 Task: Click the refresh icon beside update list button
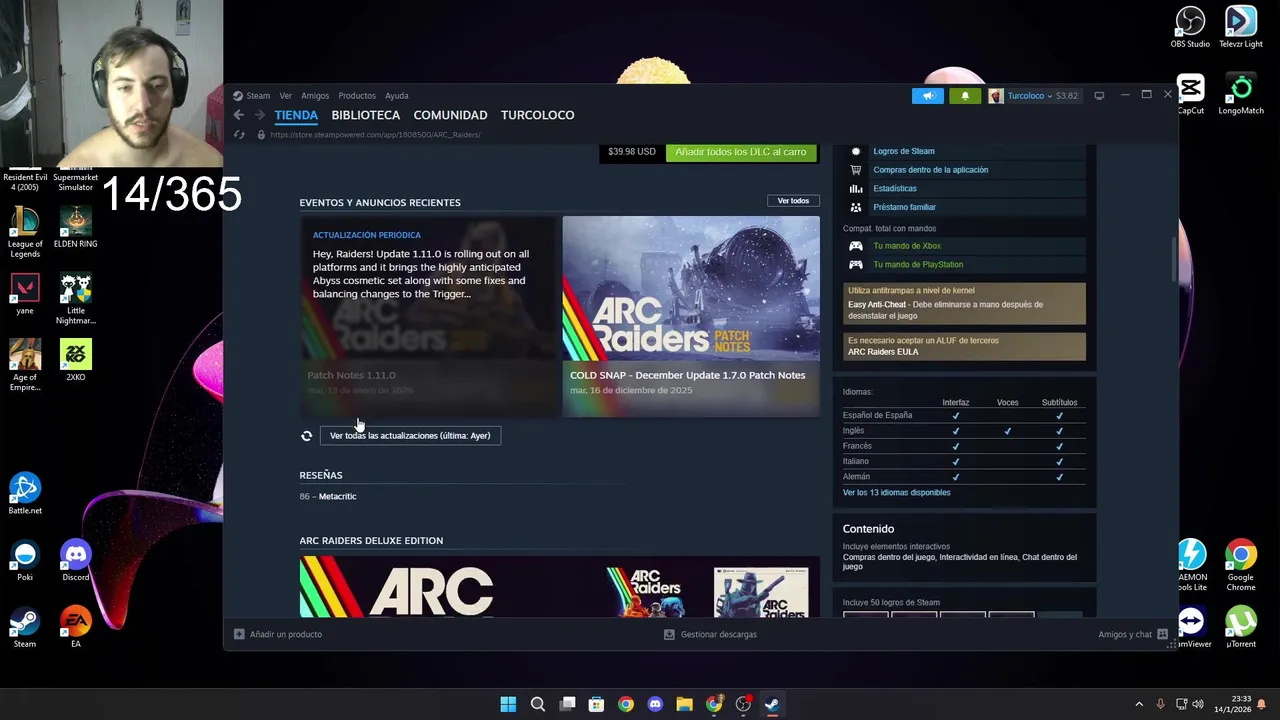click(307, 436)
